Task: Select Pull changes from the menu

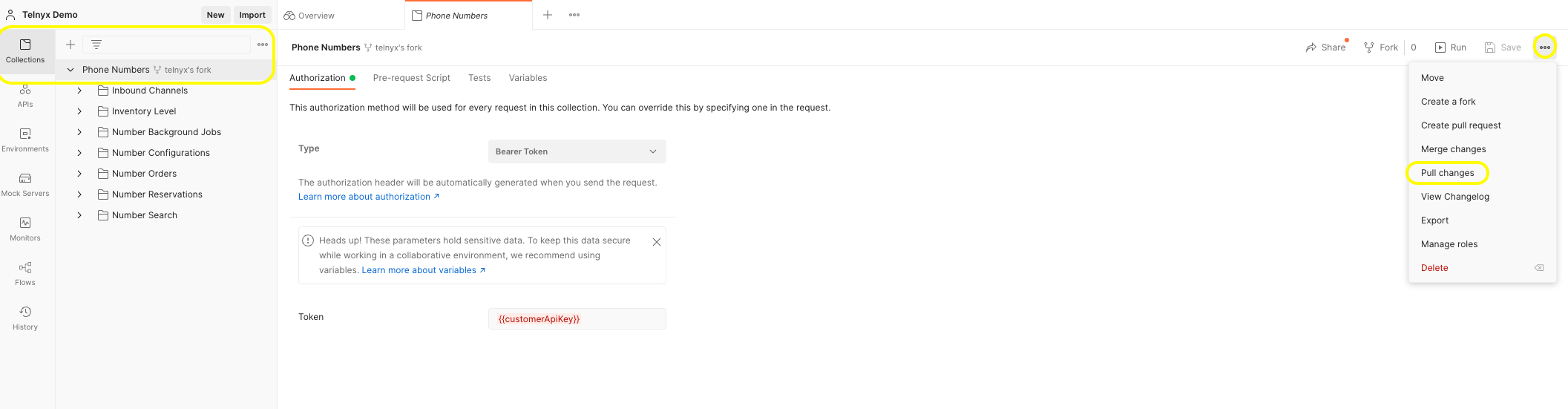Action: pyautogui.click(x=1447, y=173)
